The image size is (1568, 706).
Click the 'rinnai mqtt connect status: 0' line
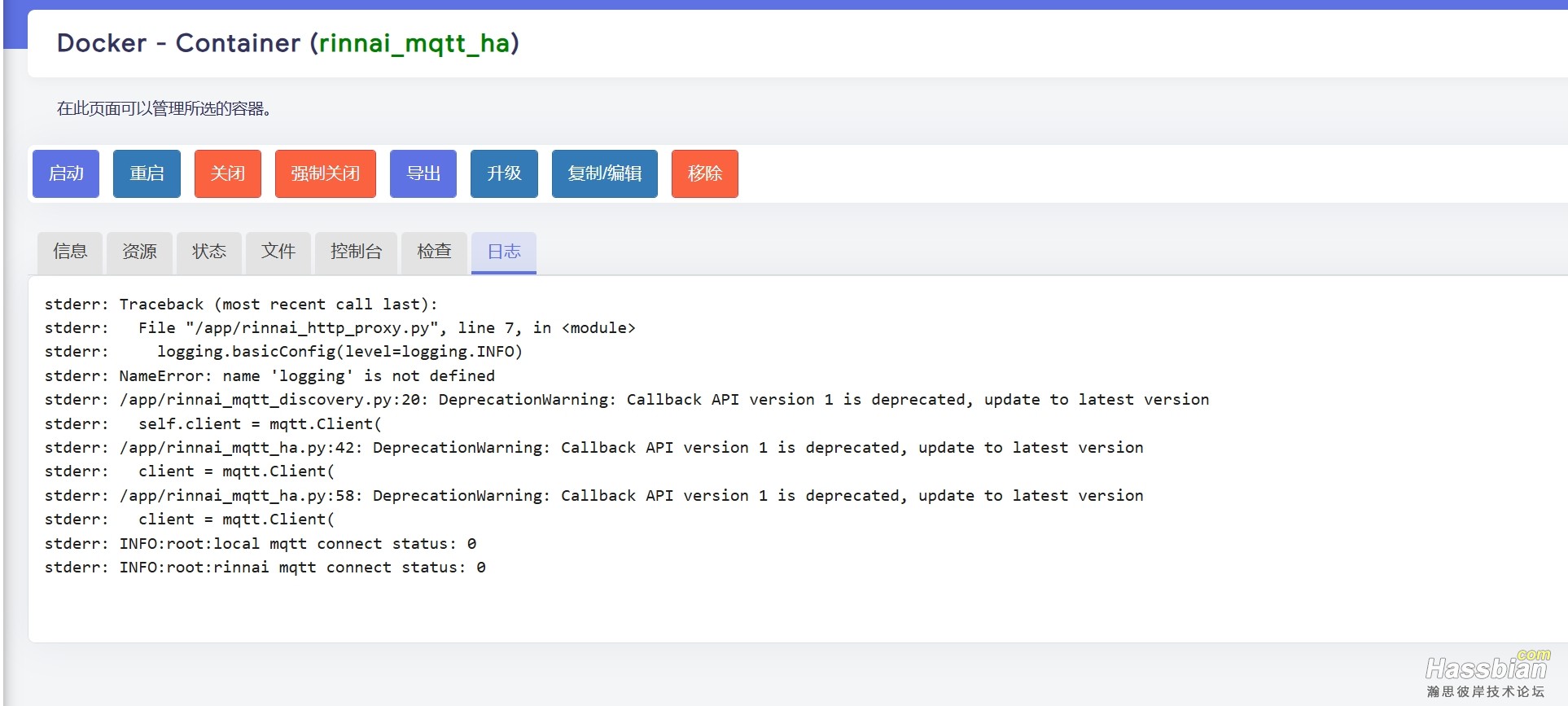click(265, 568)
